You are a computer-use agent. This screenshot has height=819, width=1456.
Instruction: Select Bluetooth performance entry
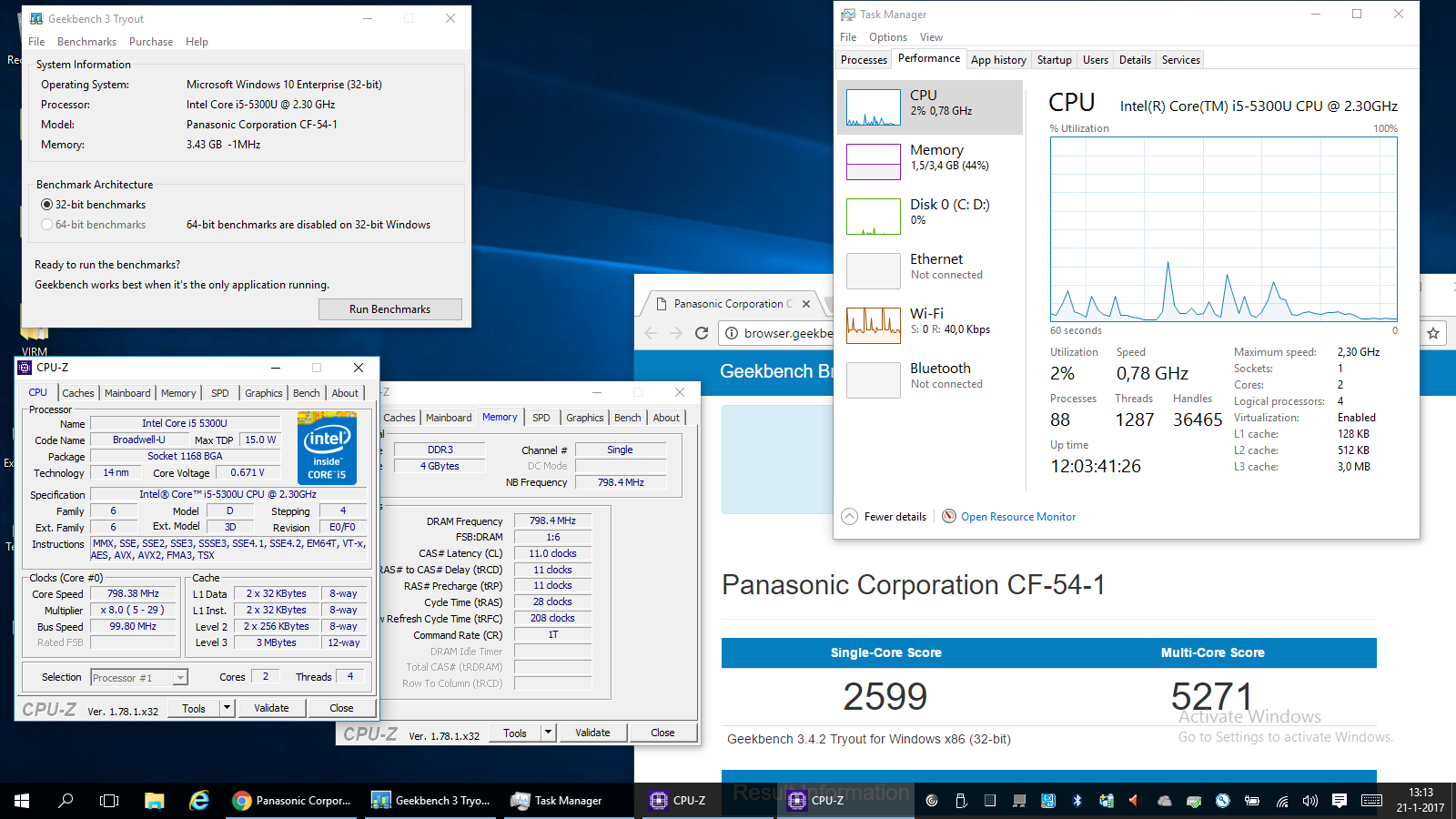click(x=929, y=380)
